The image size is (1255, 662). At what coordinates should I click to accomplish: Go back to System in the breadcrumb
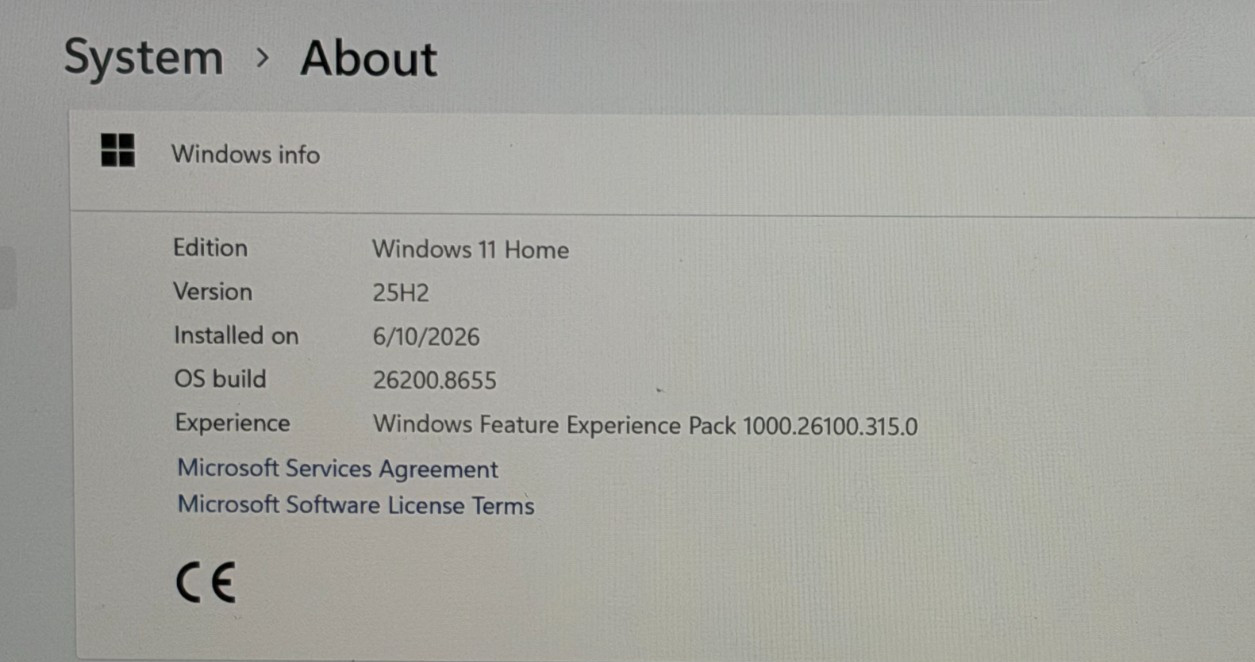click(144, 57)
